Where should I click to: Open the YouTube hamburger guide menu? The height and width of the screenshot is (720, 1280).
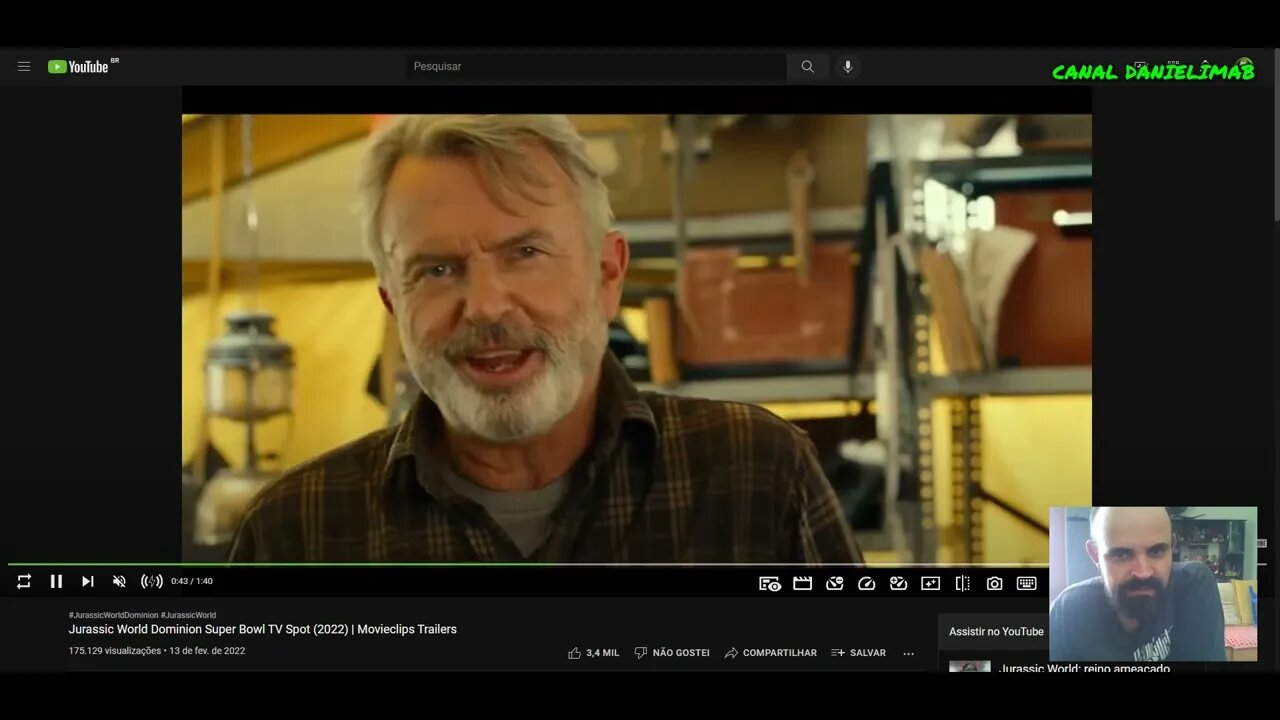24,67
